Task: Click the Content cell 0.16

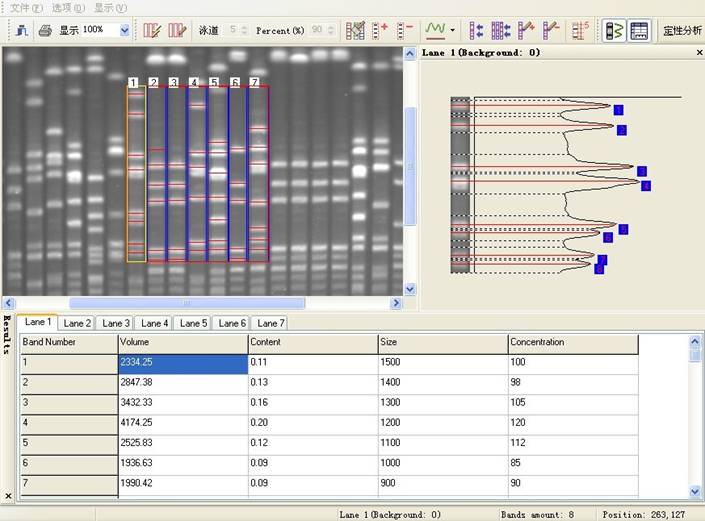Action: point(313,404)
